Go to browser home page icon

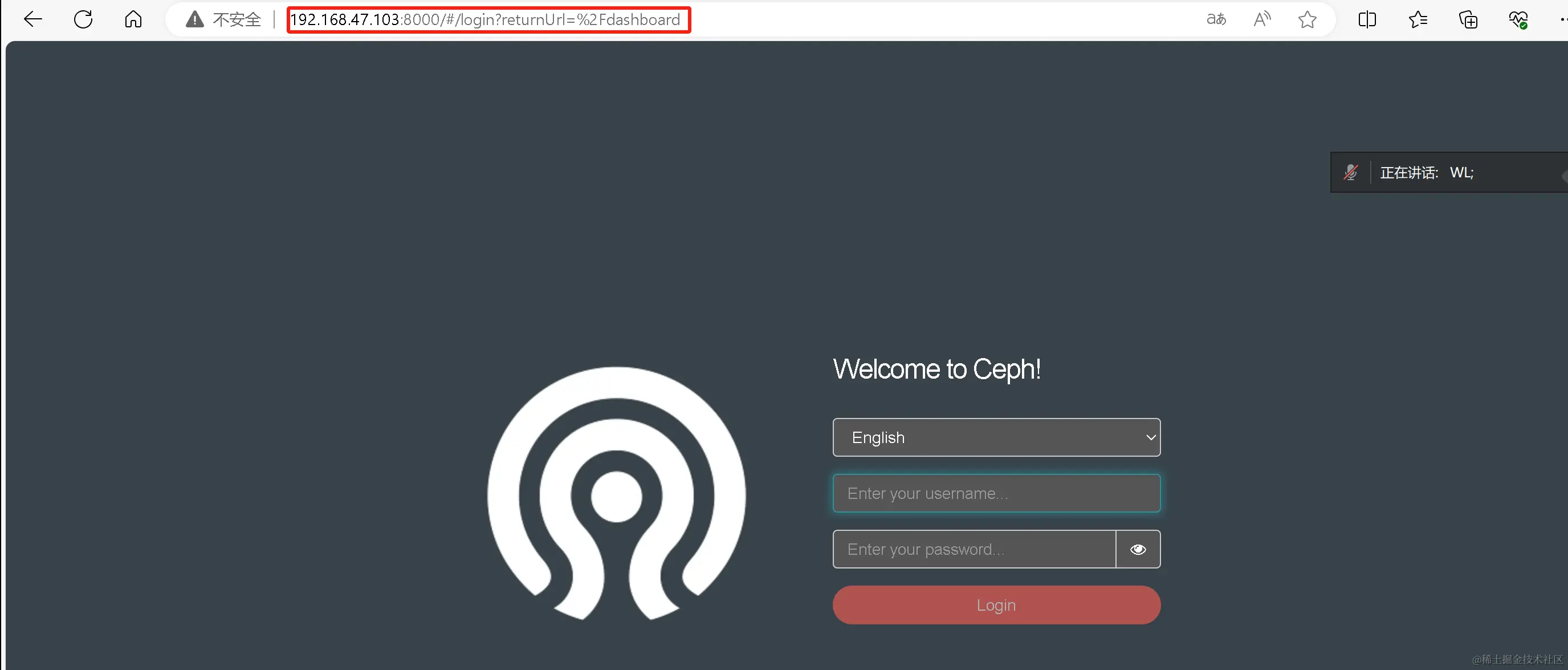coord(133,19)
